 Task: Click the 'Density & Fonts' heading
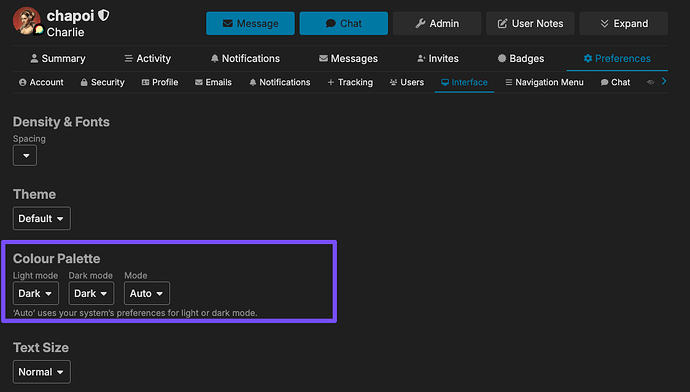tap(61, 122)
